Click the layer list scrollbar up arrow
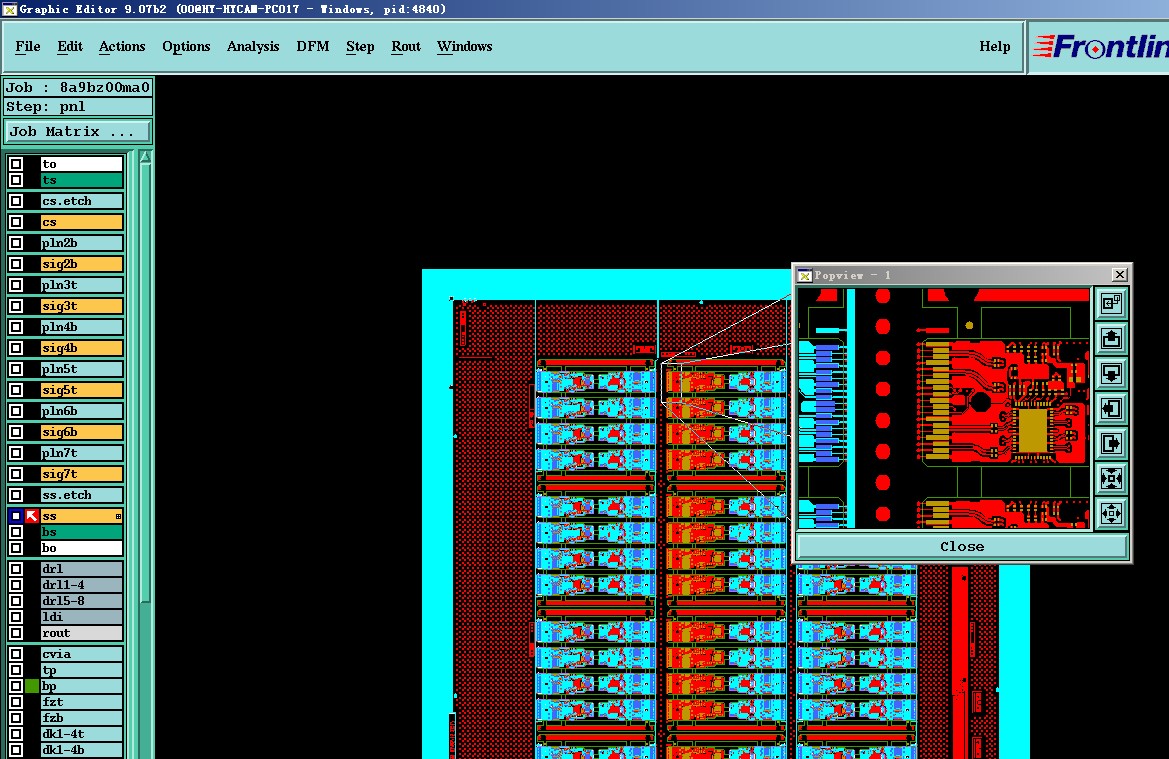The height and width of the screenshot is (759, 1169). 145,157
